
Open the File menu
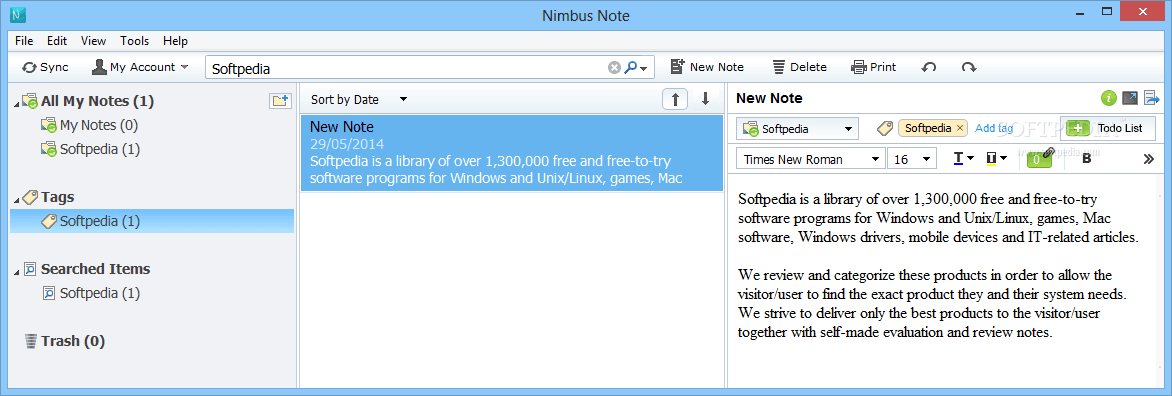24,41
